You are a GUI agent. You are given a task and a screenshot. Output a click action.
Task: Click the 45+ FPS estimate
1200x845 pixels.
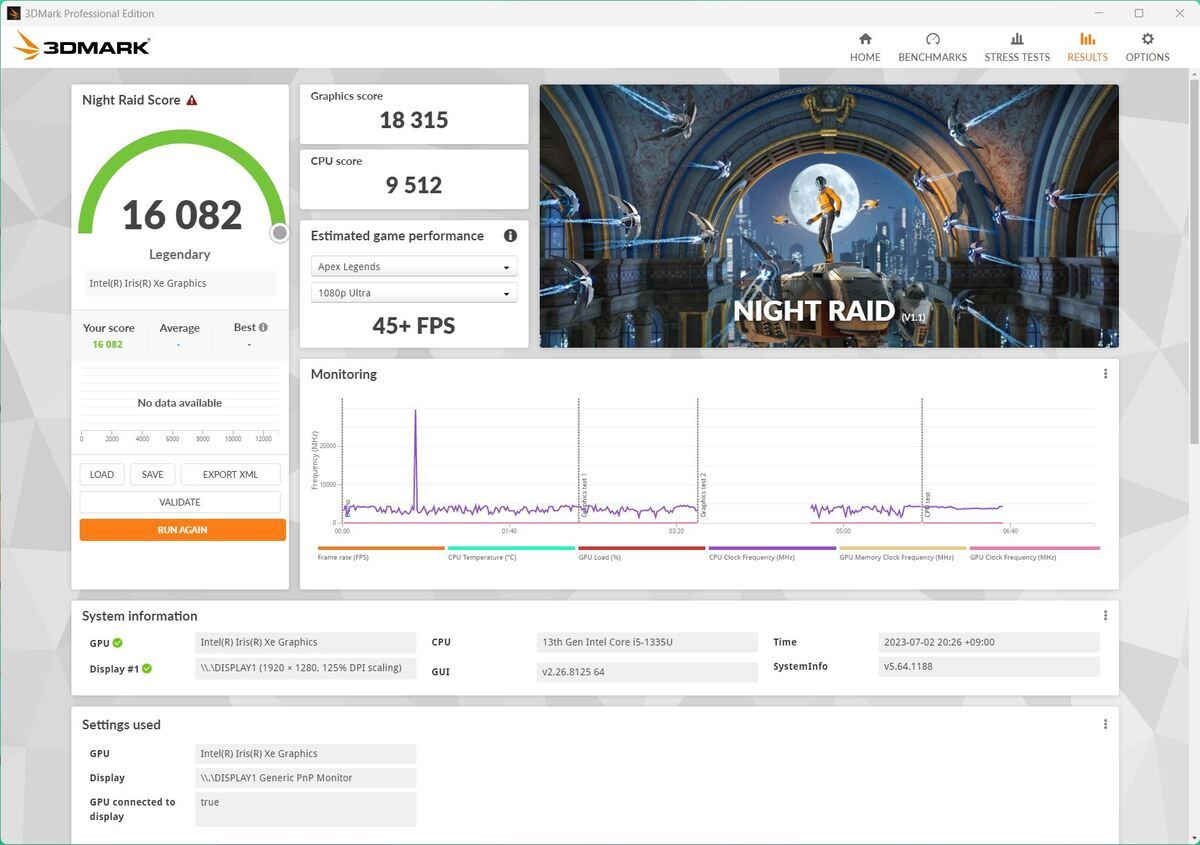click(x=414, y=326)
